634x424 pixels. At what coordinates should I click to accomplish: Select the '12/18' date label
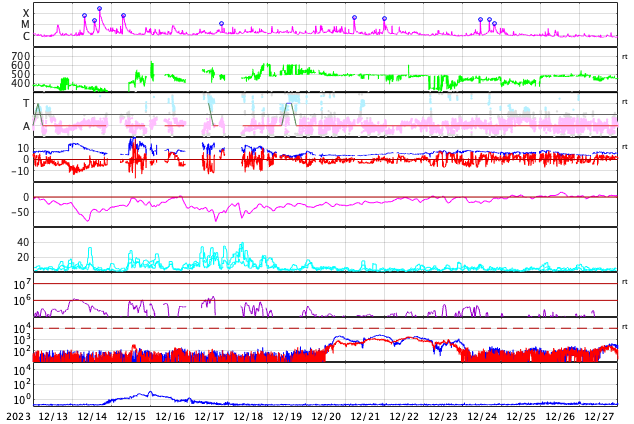[248, 417]
